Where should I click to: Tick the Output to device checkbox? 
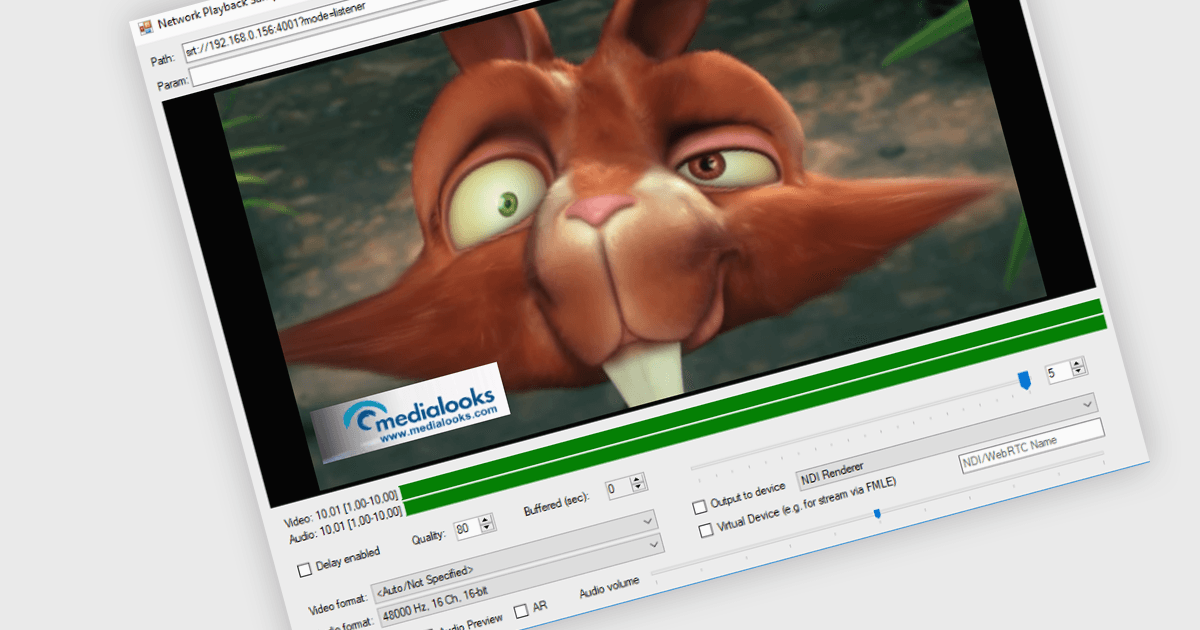pyautogui.click(x=700, y=508)
